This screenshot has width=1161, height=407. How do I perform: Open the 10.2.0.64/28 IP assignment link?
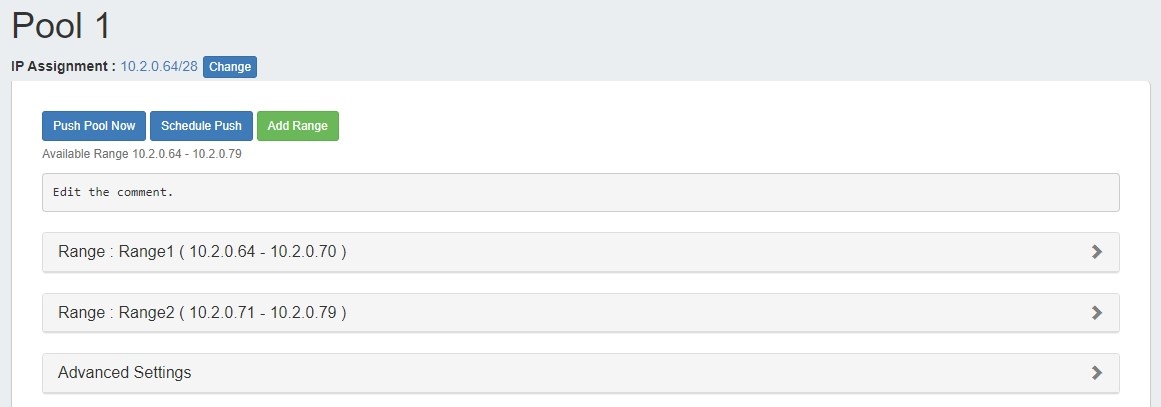pyautogui.click(x=159, y=67)
